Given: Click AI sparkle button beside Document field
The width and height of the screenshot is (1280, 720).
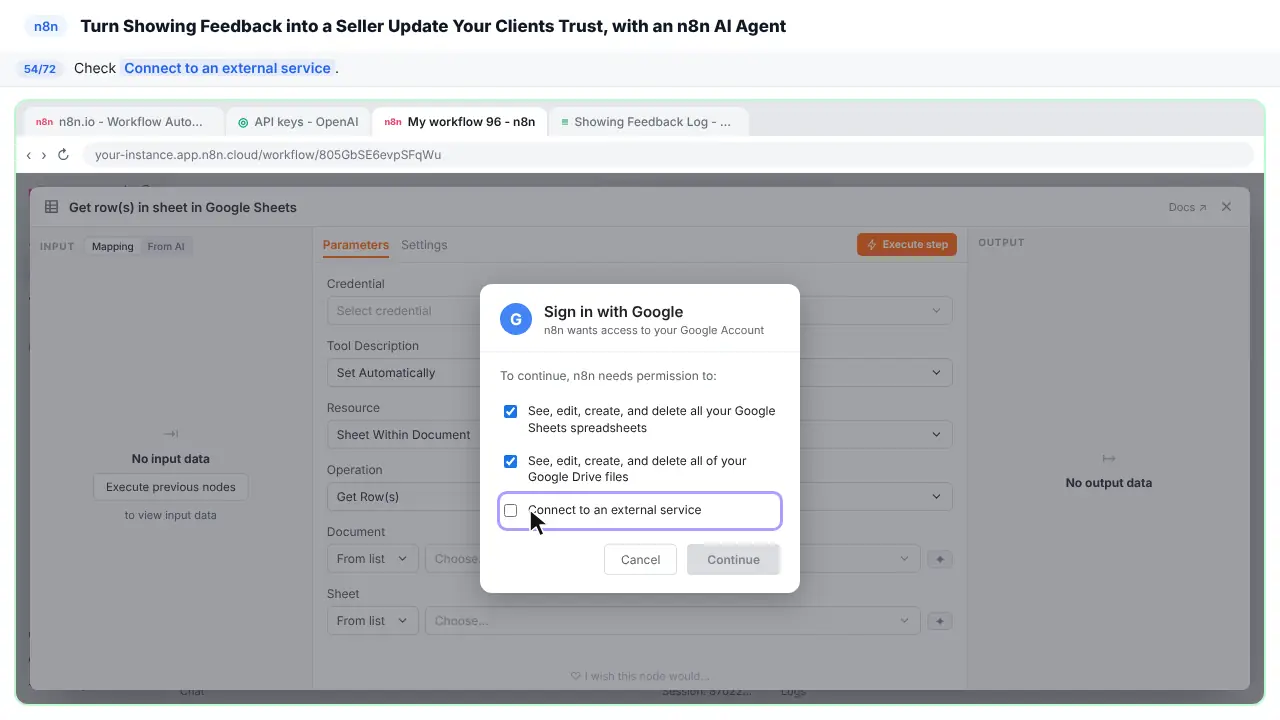Looking at the screenshot, I should (939, 559).
